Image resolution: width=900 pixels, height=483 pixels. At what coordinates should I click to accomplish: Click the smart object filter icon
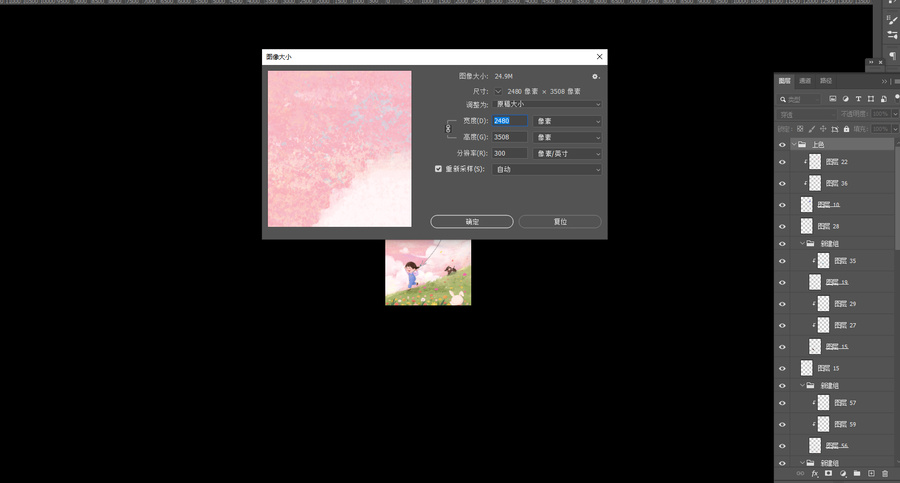[x=883, y=99]
